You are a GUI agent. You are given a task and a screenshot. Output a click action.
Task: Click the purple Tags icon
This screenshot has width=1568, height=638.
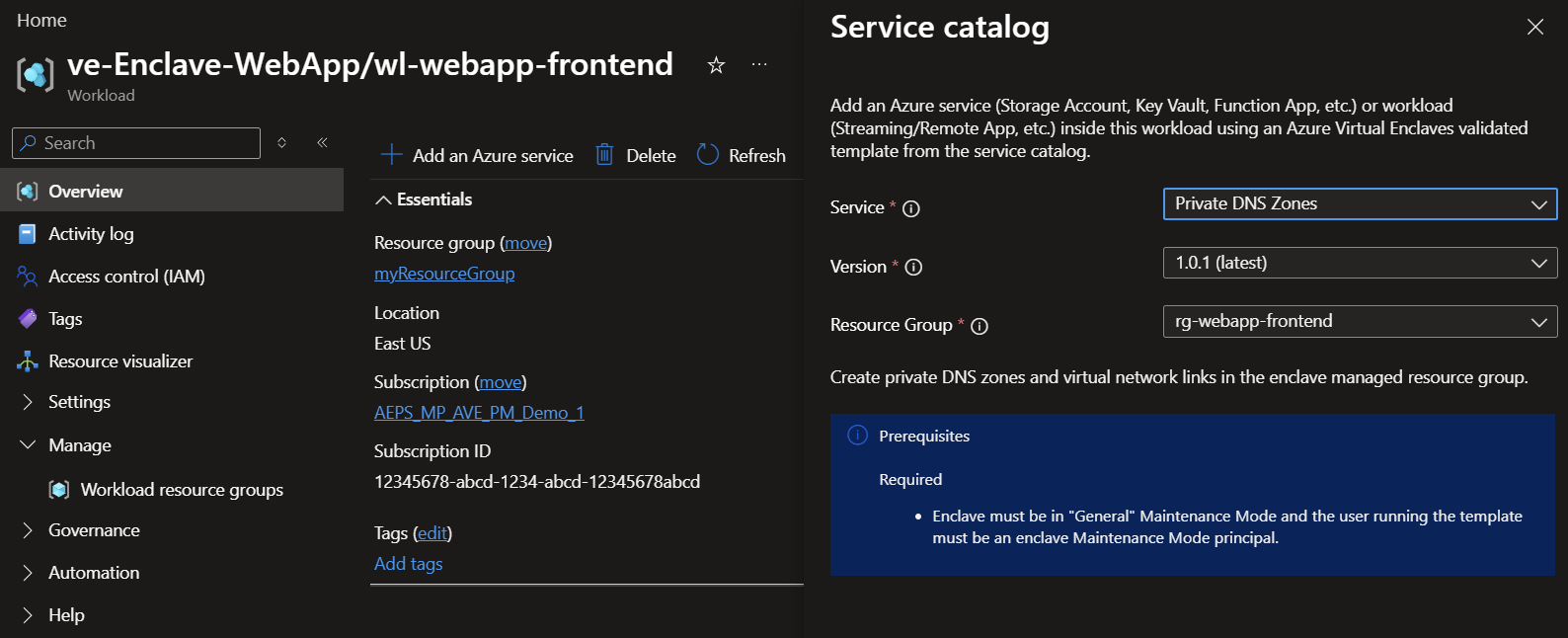pos(28,319)
